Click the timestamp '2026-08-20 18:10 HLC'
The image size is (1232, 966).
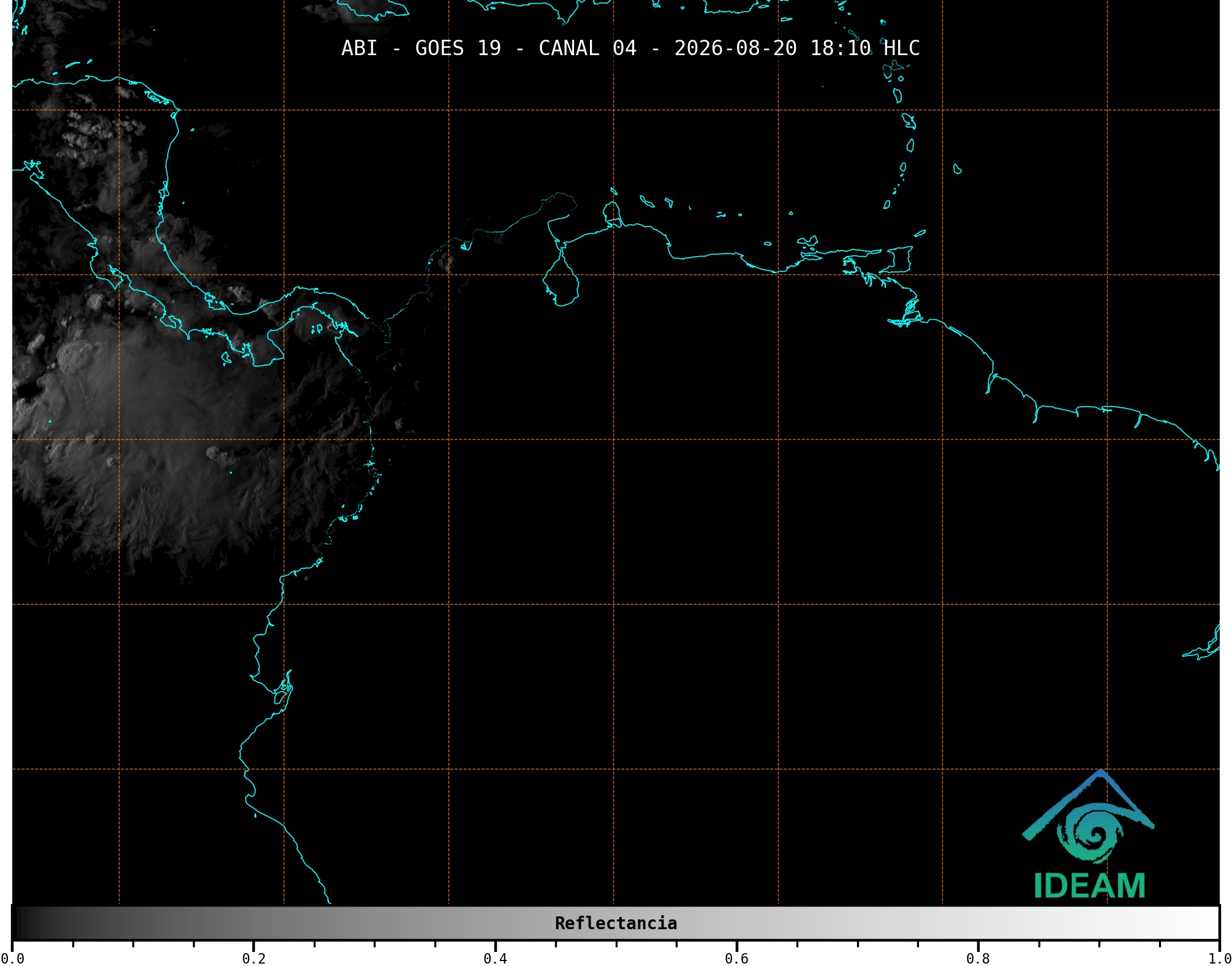[x=797, y=48]
